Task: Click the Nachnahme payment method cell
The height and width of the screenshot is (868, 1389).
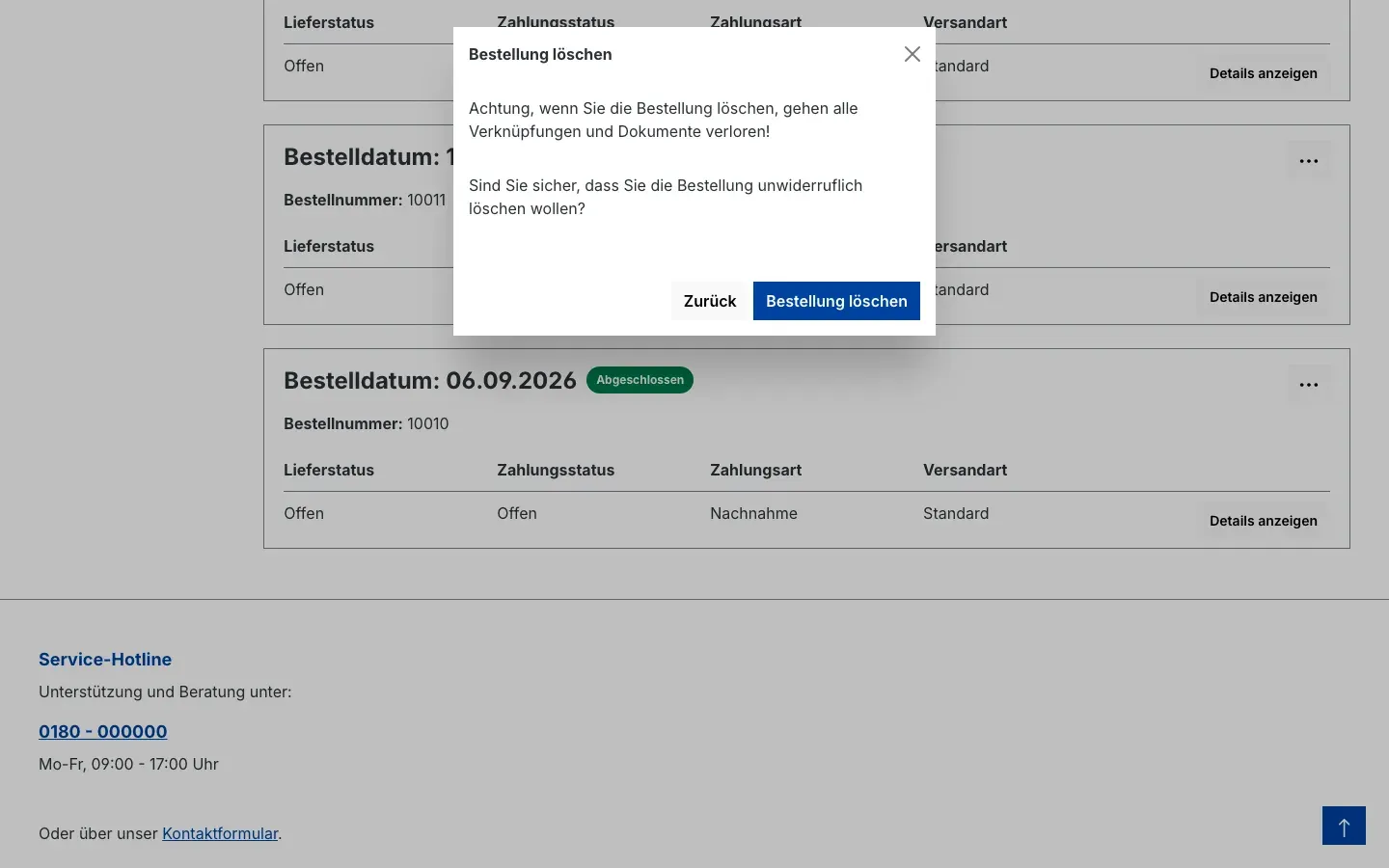Action: (x=753, y=513)
